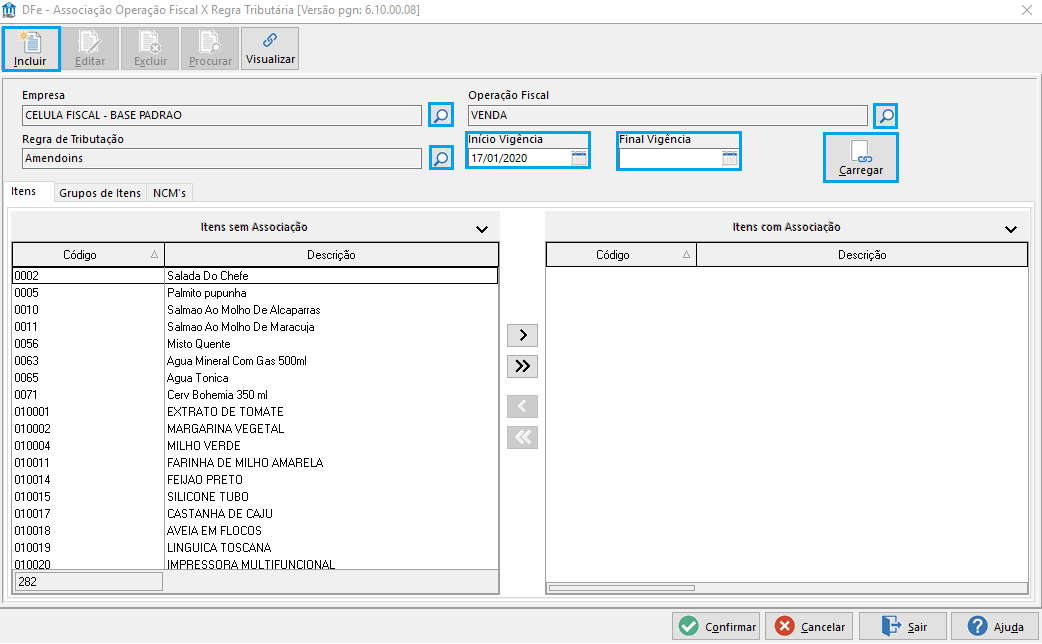
Task: Select the FEIJAO PRETO row
Action: 255,480
